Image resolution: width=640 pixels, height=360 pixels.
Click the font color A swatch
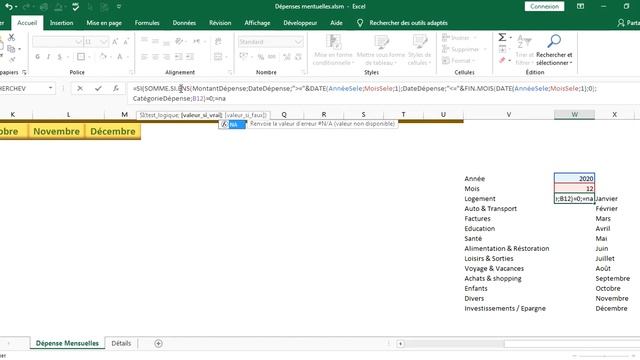(120, 57)
